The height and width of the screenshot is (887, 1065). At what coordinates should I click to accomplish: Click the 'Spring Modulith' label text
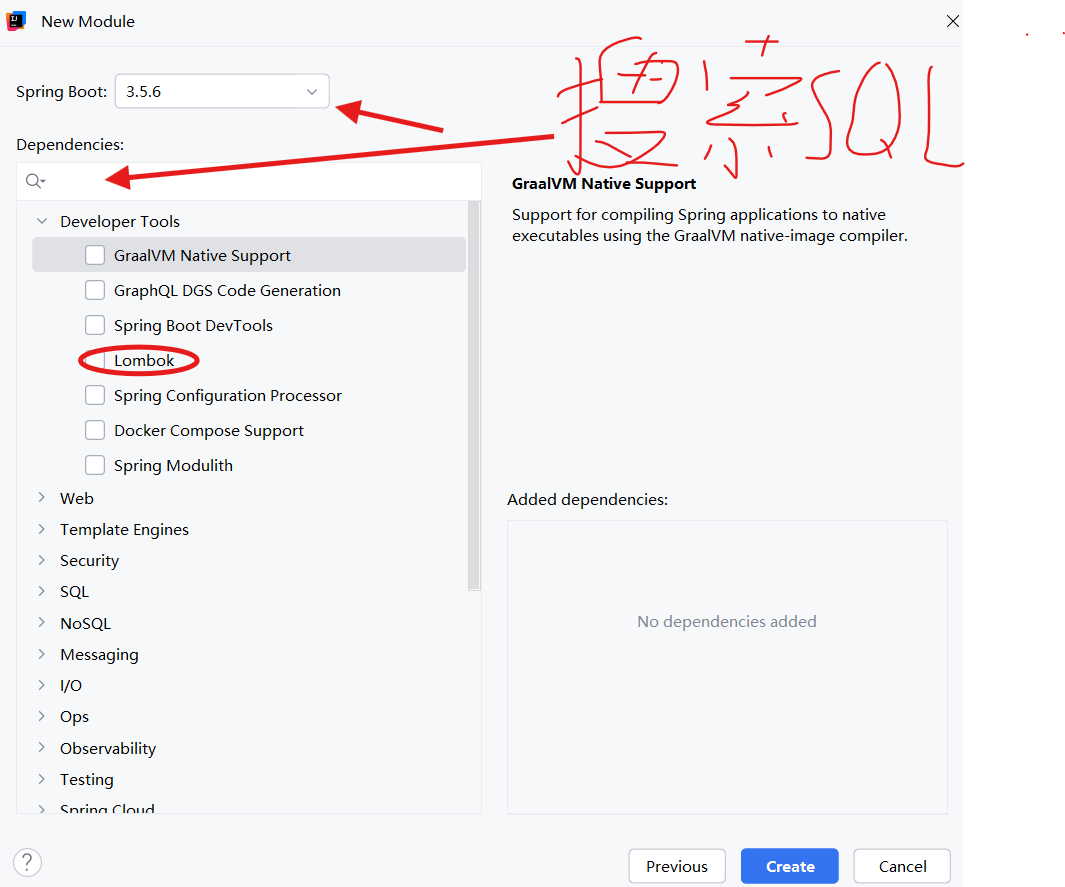[x=173, y=465]
